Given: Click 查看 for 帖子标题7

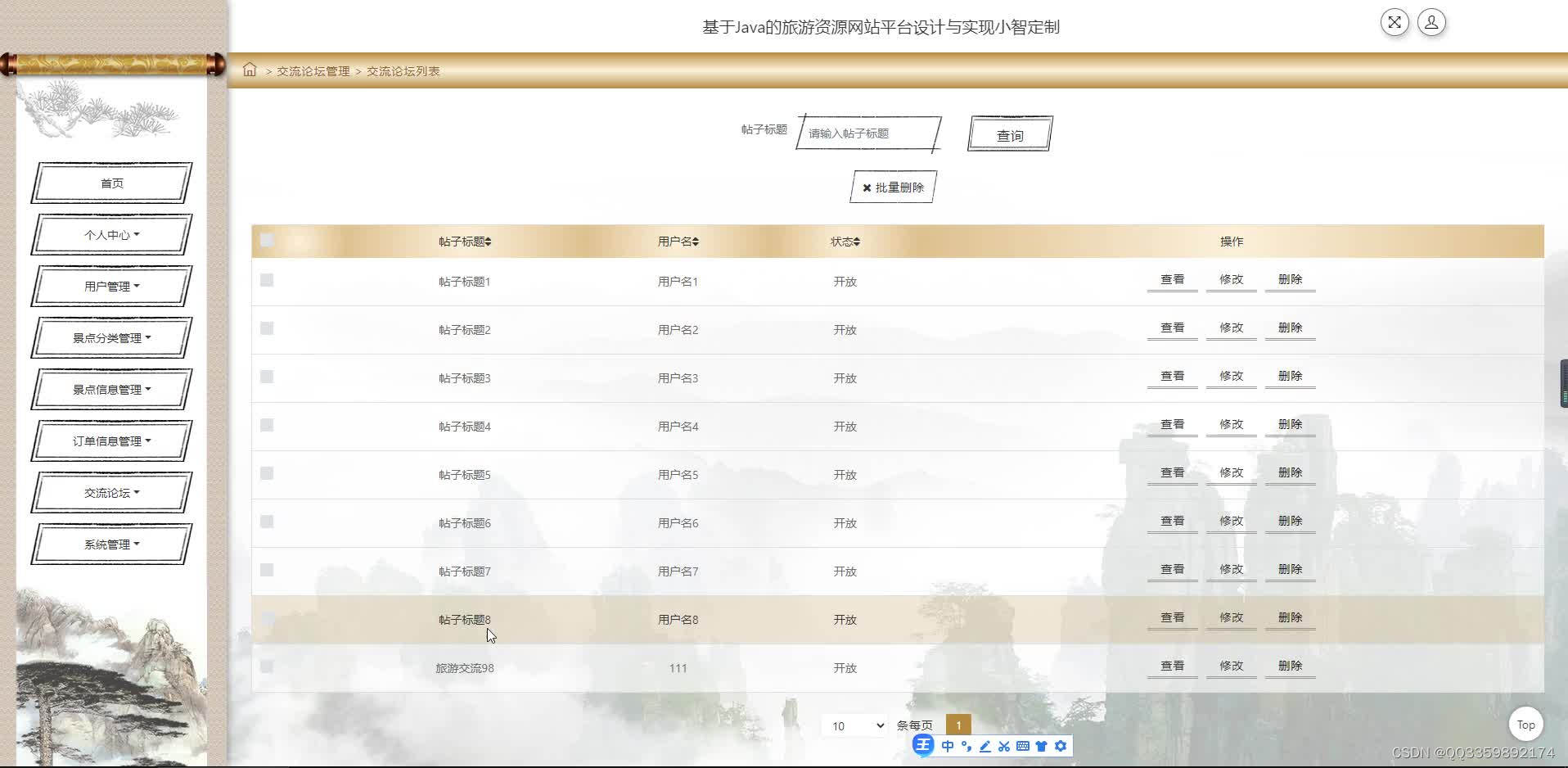Looking at the screenshot, I should coord(1172,570).
